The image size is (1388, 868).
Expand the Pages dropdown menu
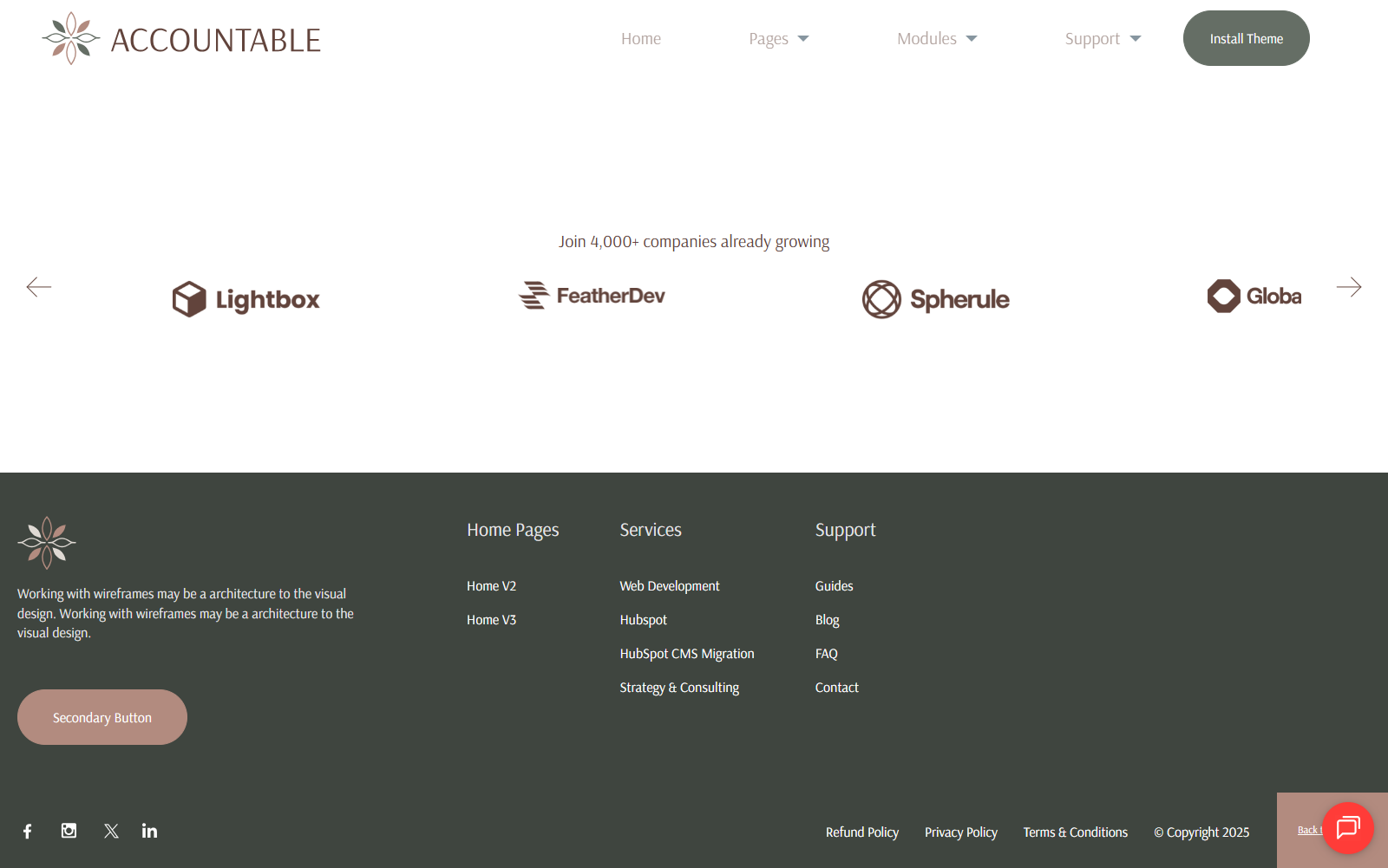[x=778, y=39]
